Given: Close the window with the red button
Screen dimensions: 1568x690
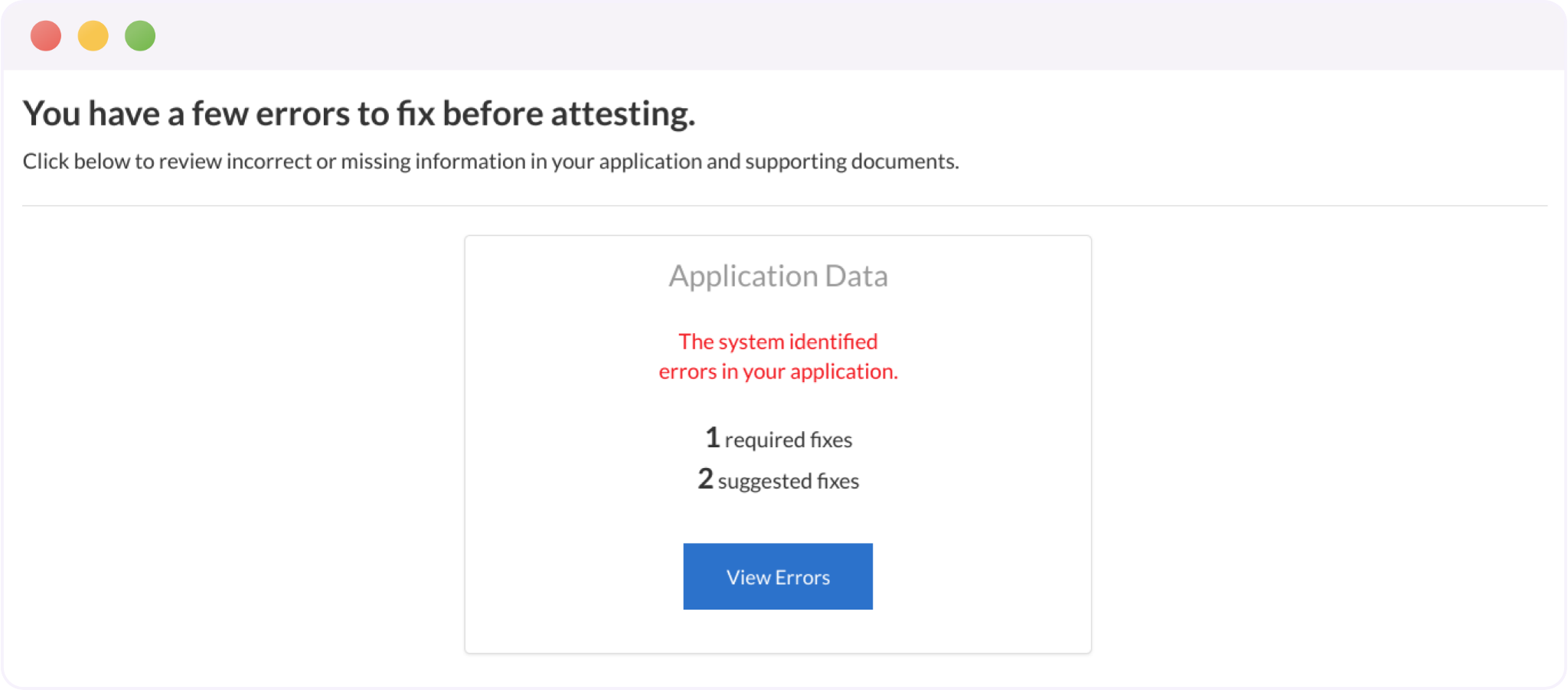Looking at the screenshot, I should coord(46,36).
